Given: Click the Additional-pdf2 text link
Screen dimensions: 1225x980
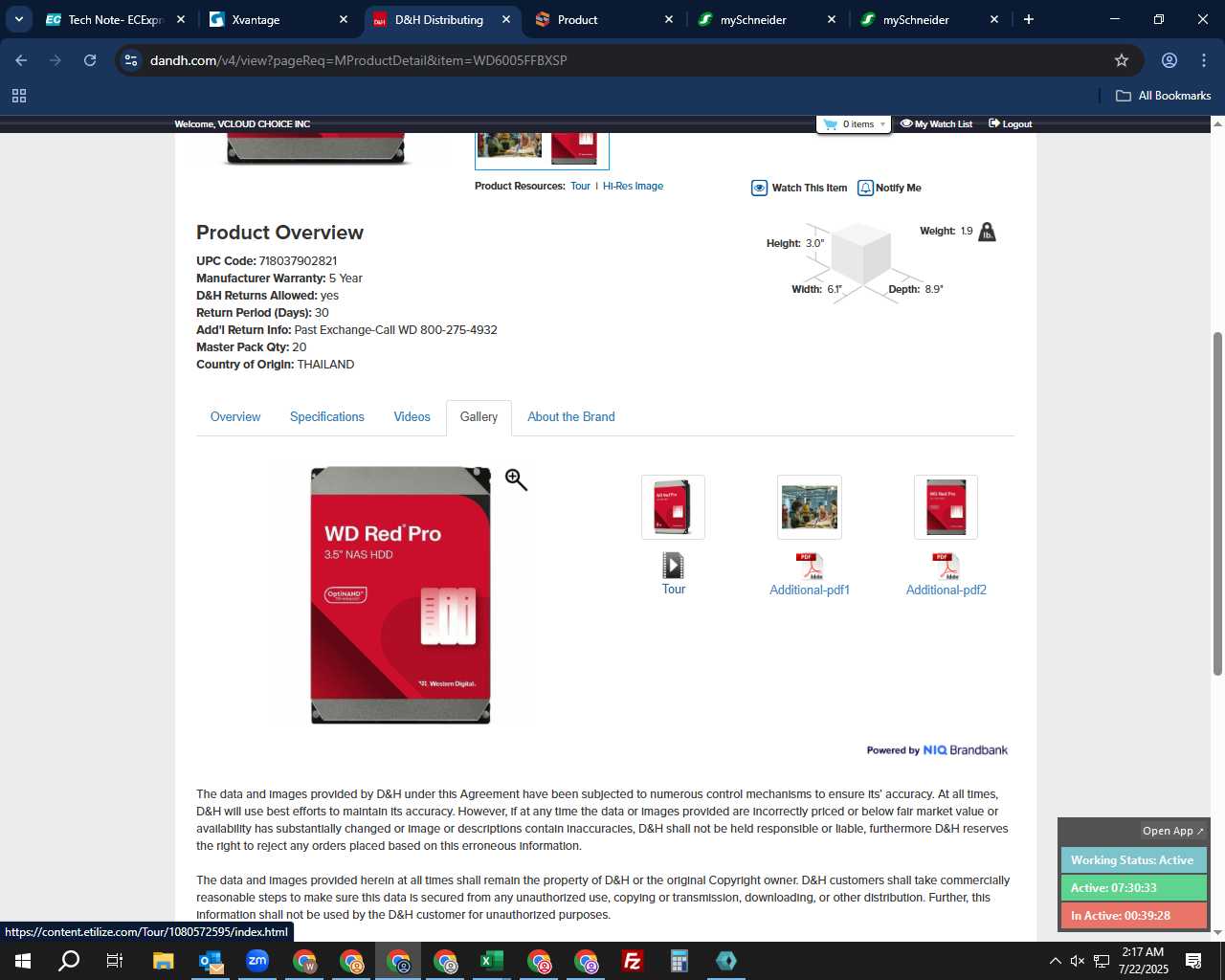Looking at the screenshot, I should pyautogui.click(x=947, y=590).
